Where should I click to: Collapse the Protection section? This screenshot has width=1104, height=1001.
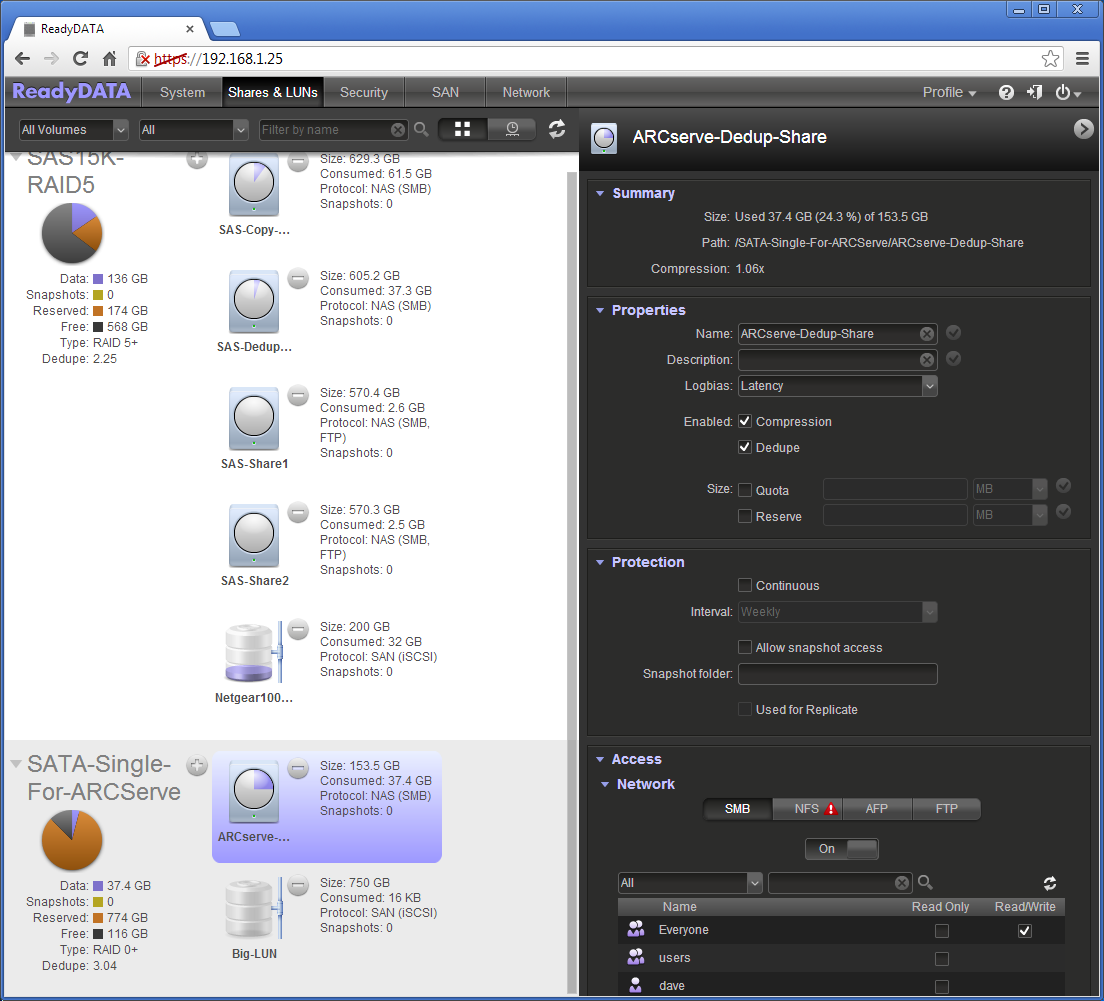600,562
